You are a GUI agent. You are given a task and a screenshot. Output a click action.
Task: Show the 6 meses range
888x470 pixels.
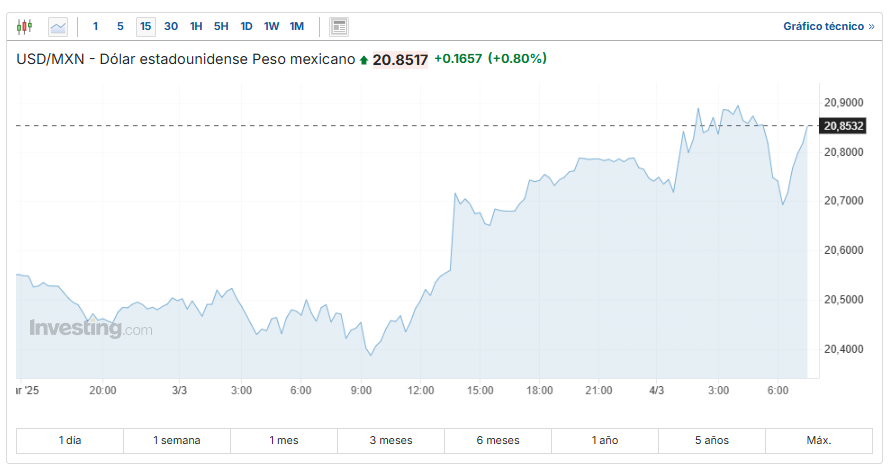coord(498,441)
